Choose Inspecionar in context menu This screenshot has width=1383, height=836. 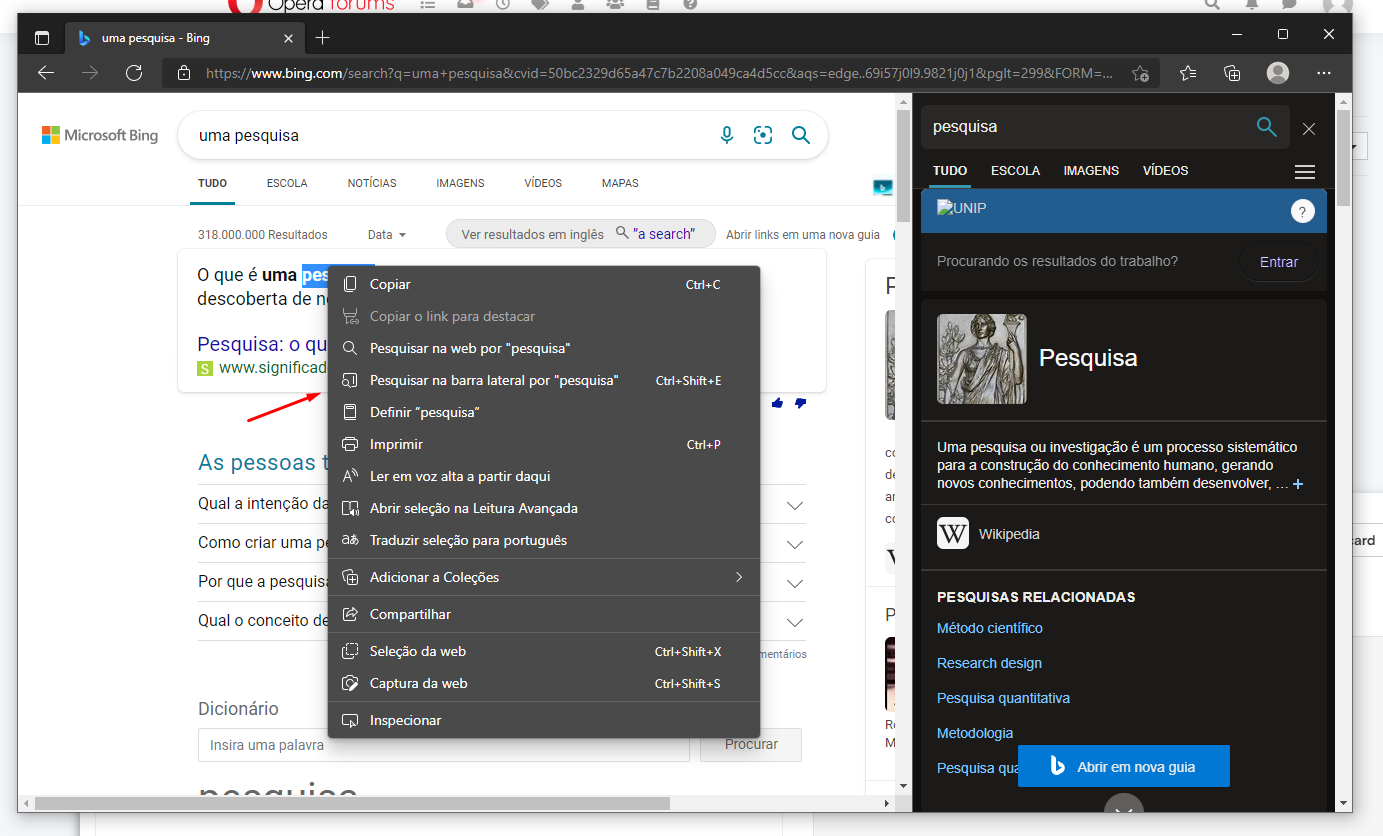(x=544, y=720)
